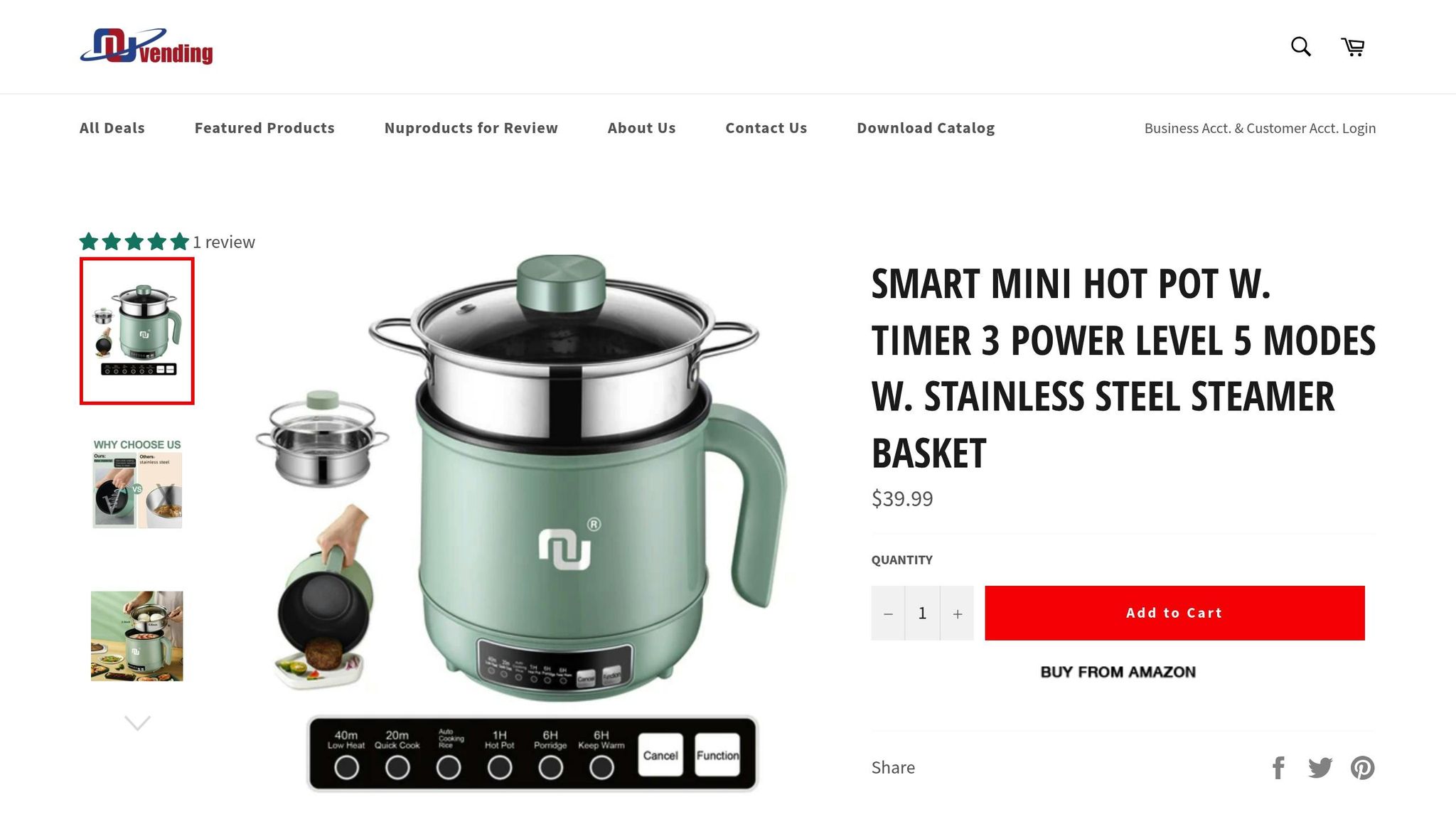Open the Download Catalog page

tap(926, 128)
